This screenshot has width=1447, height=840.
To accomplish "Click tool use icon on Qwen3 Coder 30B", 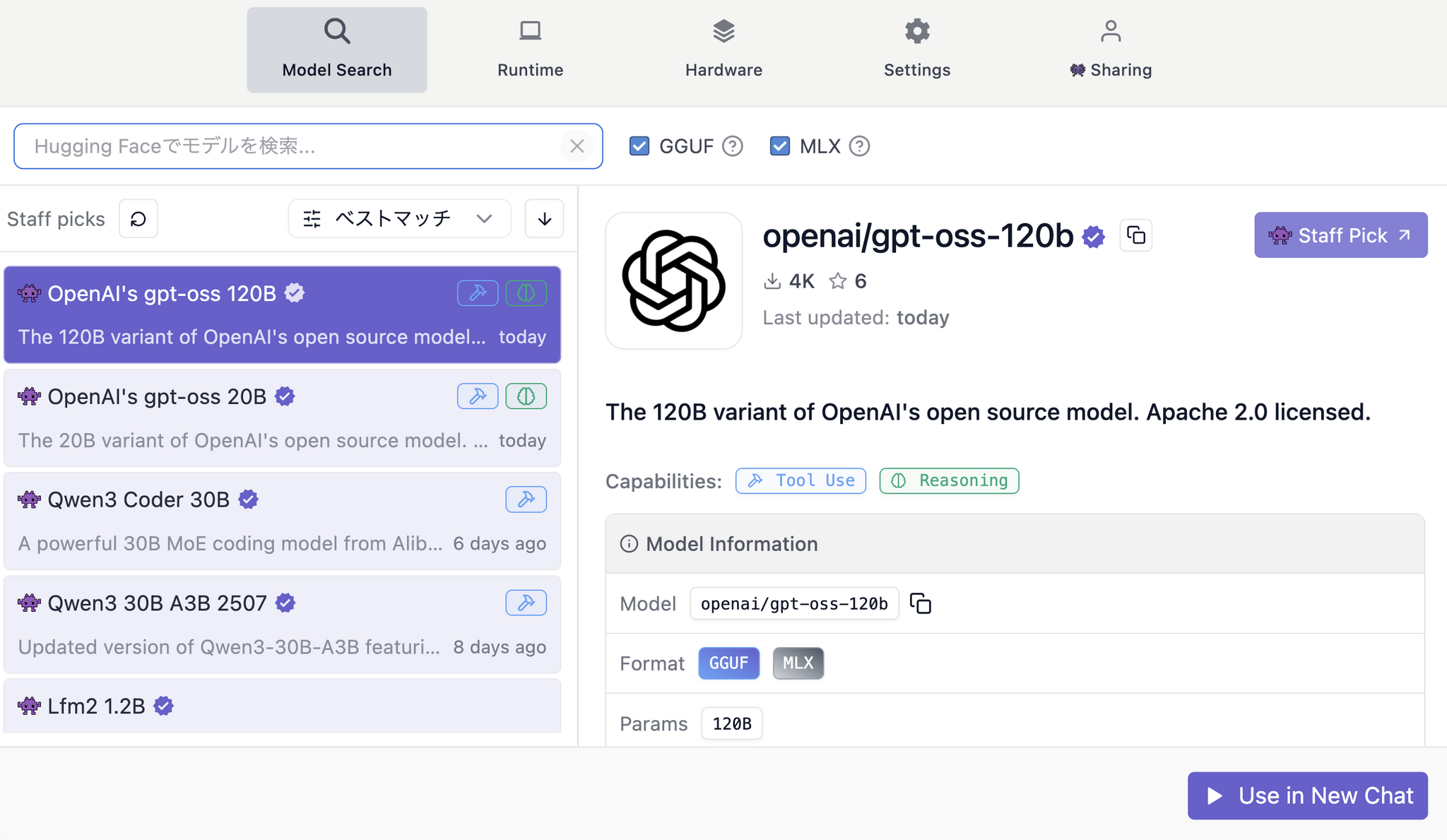I will click(526, 499).
